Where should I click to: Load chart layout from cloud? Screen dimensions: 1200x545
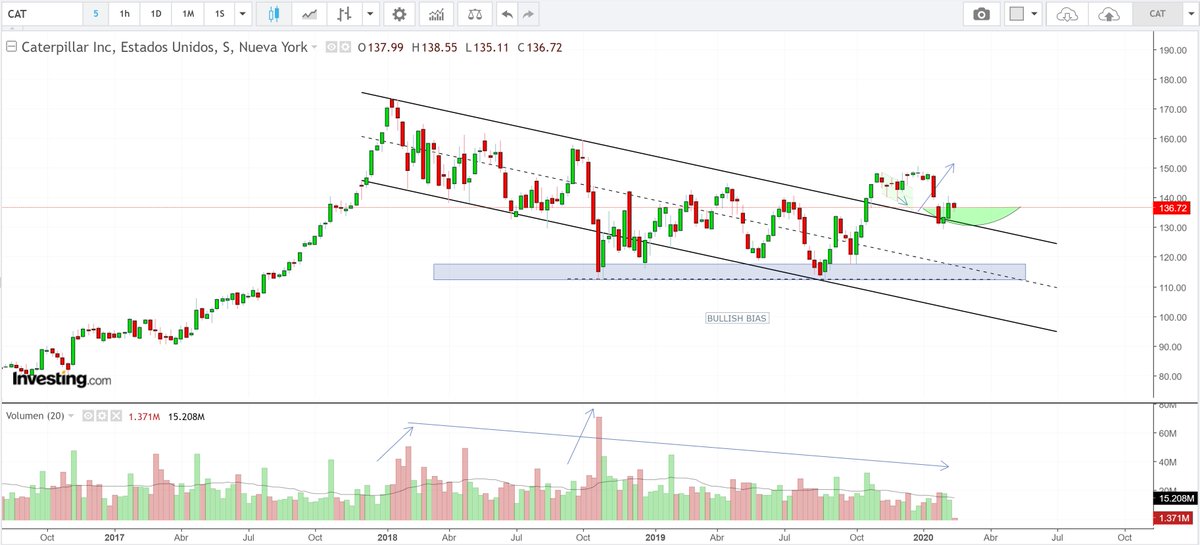tap(1069, 14)
